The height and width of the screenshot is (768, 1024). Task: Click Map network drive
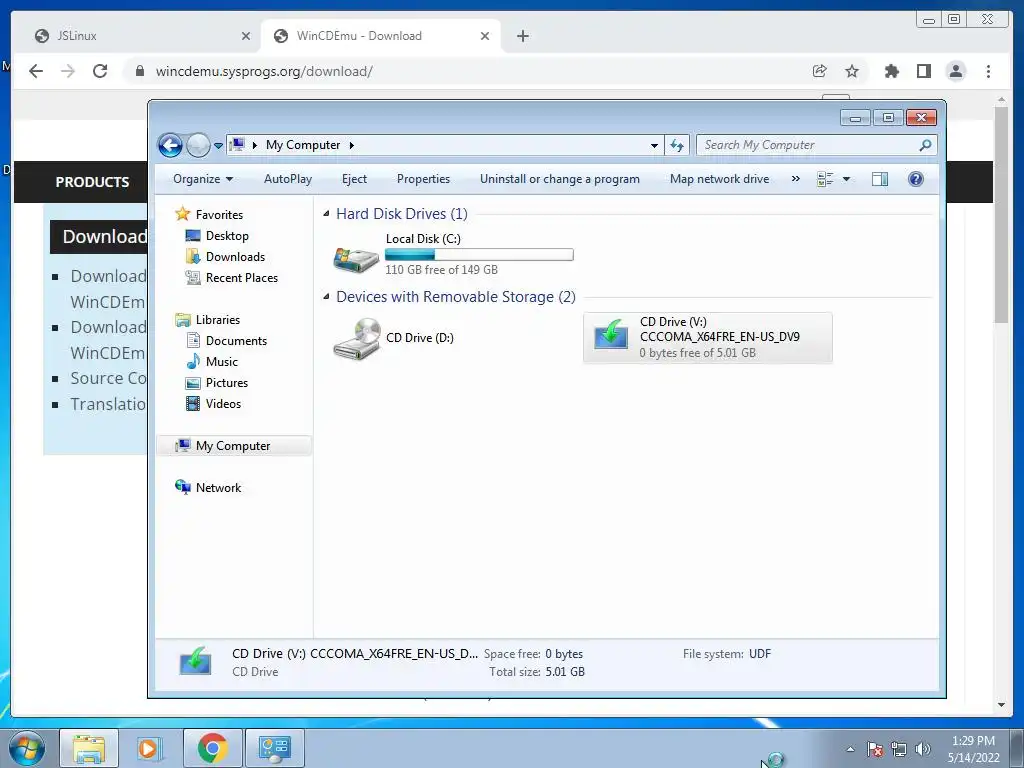pyautogui.click(x=719, y=179)
